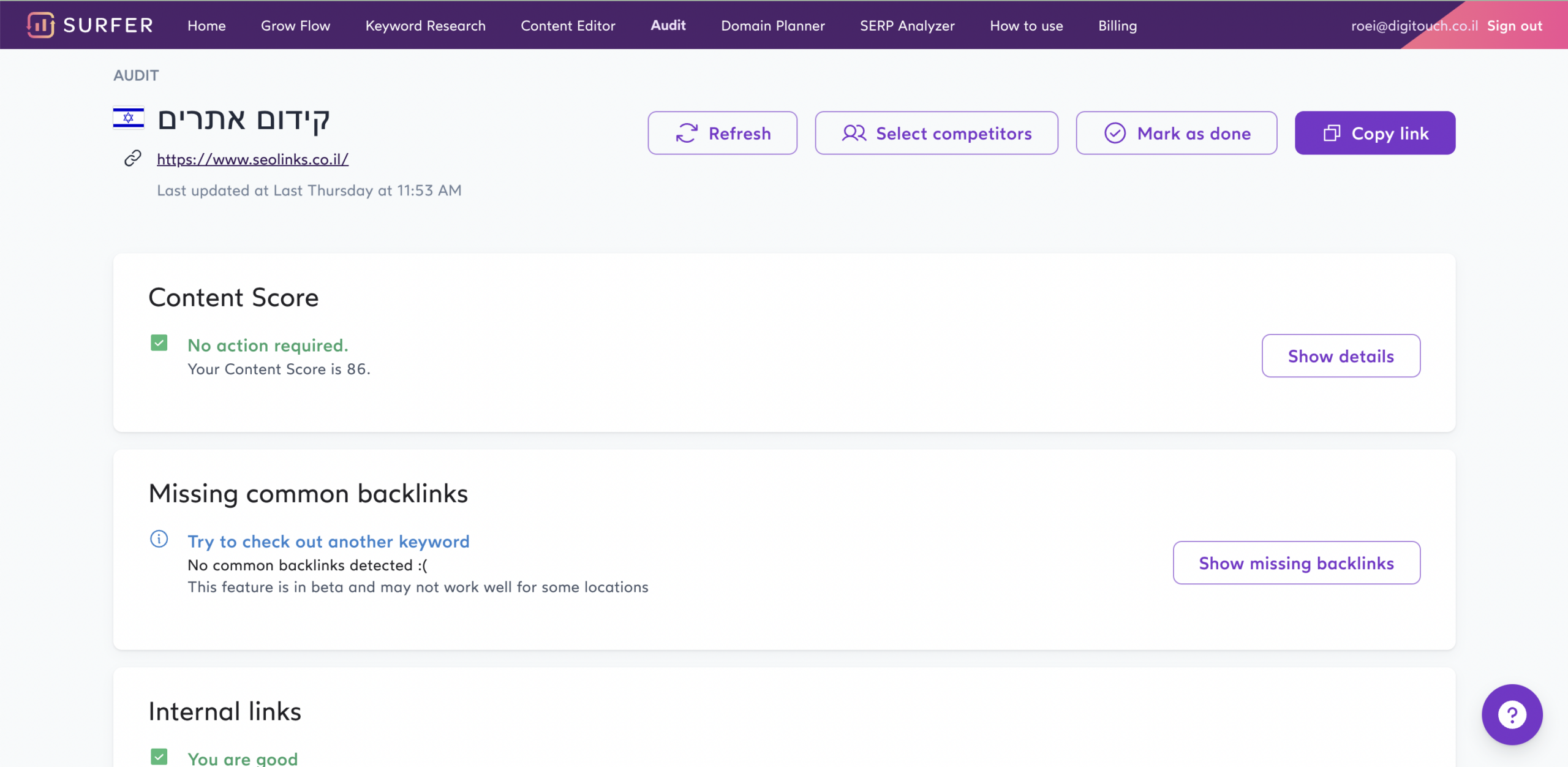Screen dimensions: 1568x767
Task: Click the SURFER wordmark text
Action: [108, 25]
